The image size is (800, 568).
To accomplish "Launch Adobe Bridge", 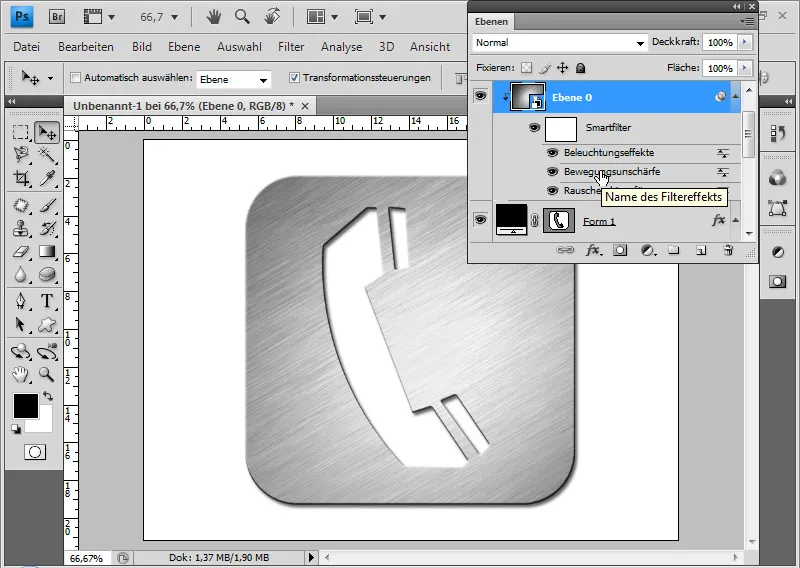I will coord(57,17).
